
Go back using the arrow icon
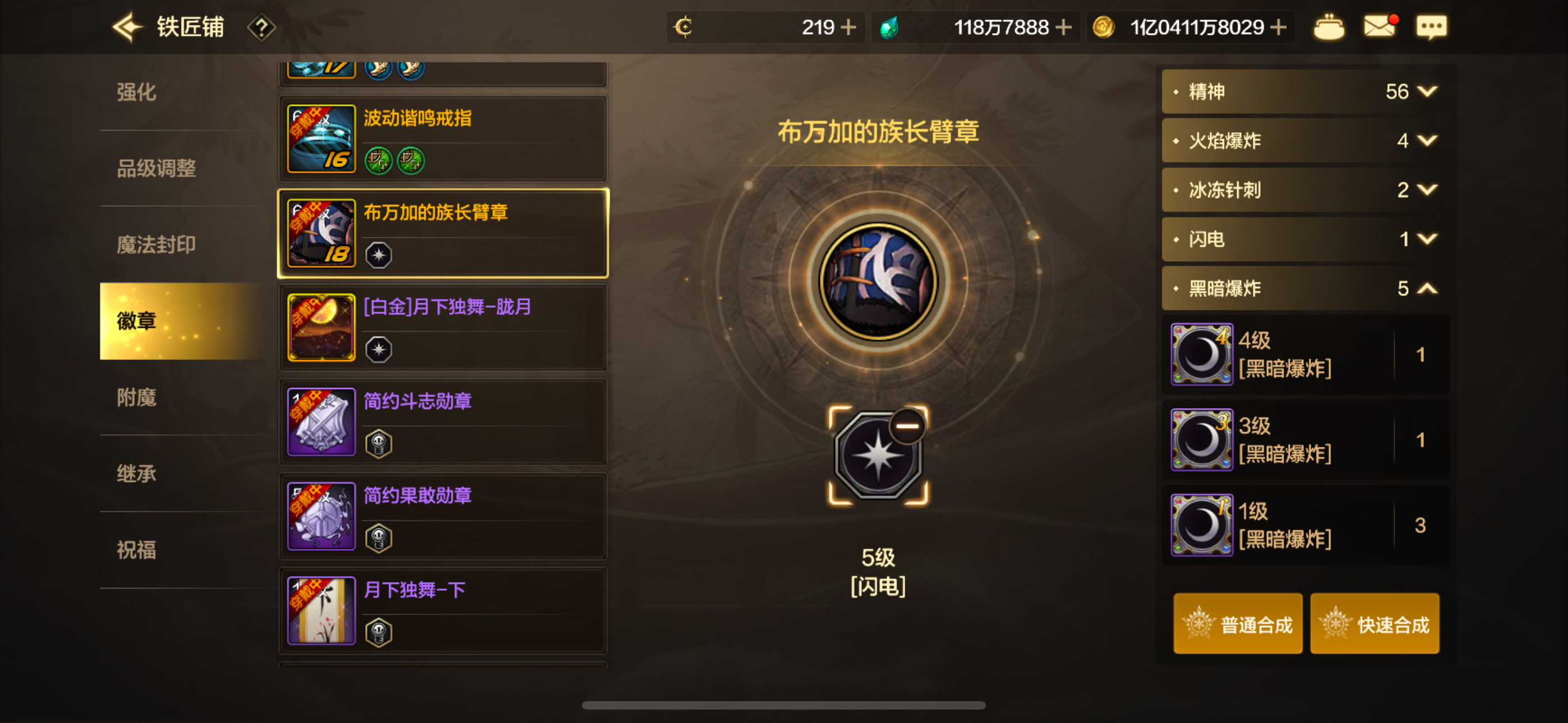127,27
